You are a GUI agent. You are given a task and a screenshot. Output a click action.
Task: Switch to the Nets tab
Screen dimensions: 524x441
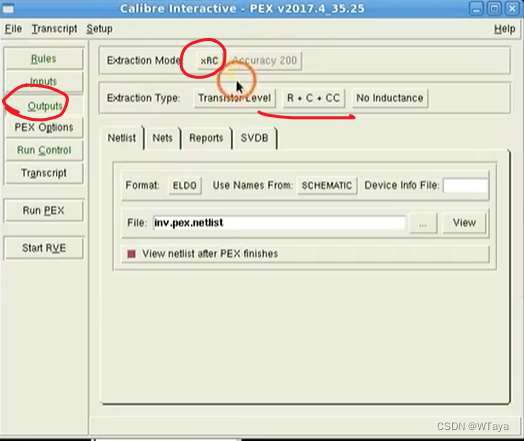coord(162,138)
